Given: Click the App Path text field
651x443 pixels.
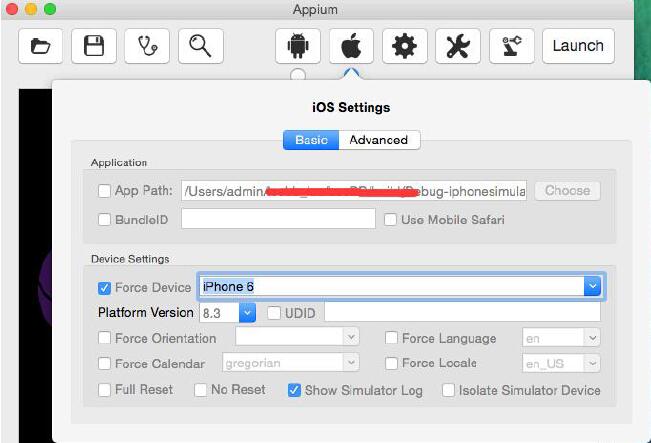Looking at the screenshot, I should point(354,191).
